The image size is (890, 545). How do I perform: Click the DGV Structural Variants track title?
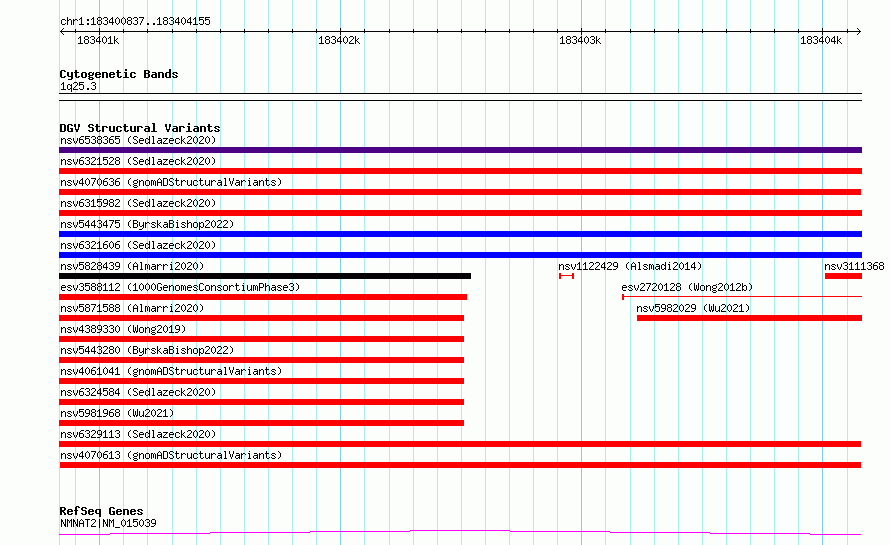click(140, 128)
